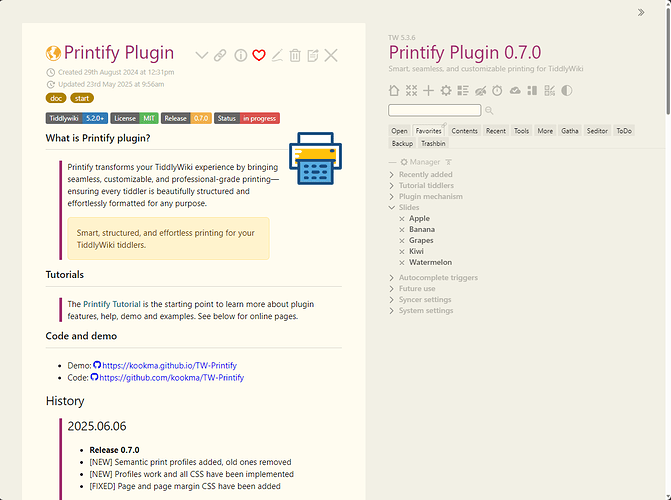Switch to the Recent tab
This screenshot has height=500, width=671.
click(x=496, y=131)
